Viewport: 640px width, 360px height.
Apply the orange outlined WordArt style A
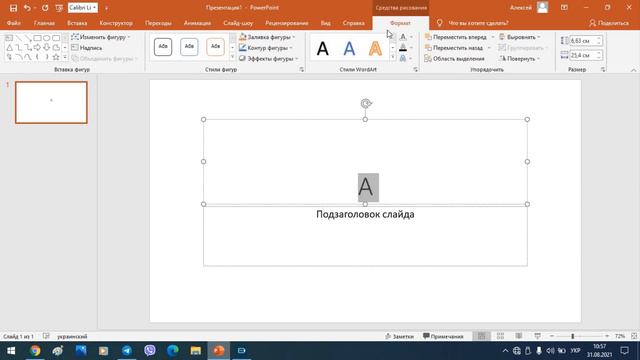(375, 49)
